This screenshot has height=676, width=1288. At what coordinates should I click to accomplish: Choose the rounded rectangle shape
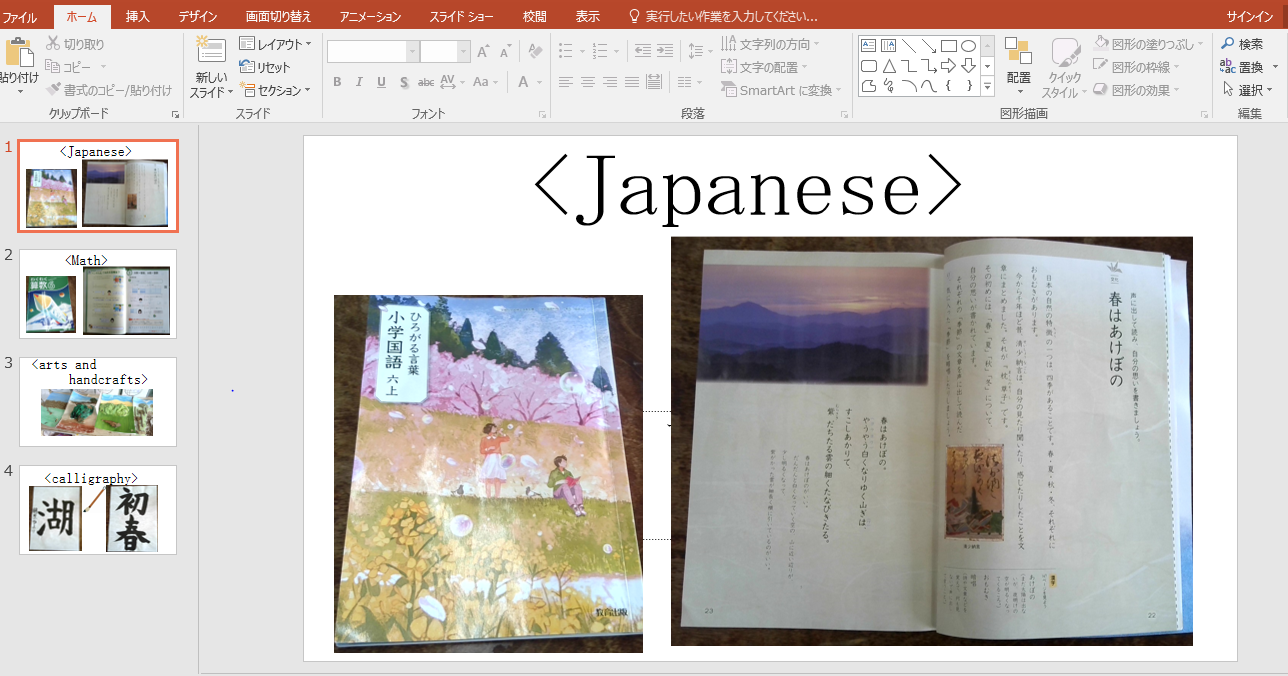tap(868, 66)
